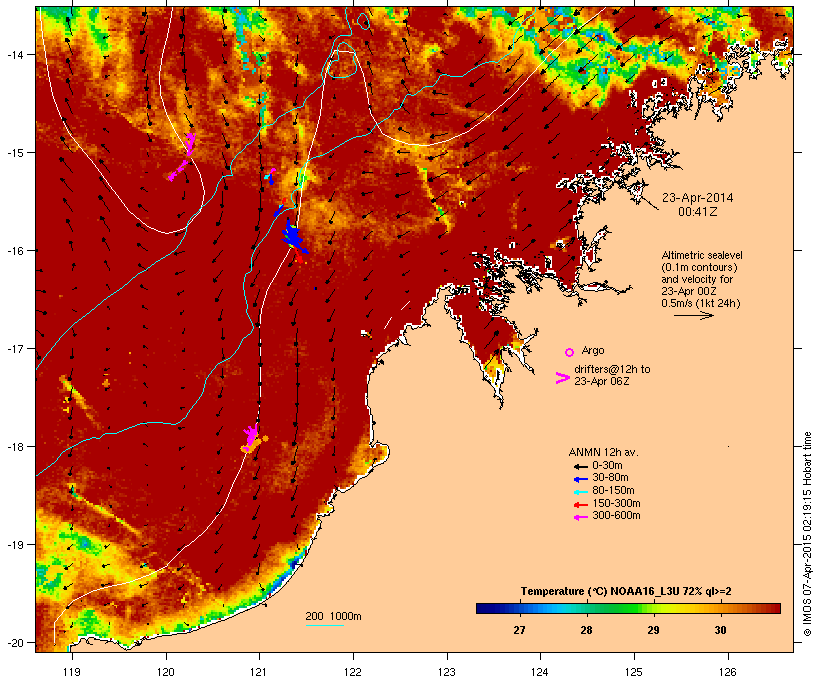Click the magenta drifter track near 120.2E -15
The width and height of the screenshot is (820, 680).
pos(183,157)
